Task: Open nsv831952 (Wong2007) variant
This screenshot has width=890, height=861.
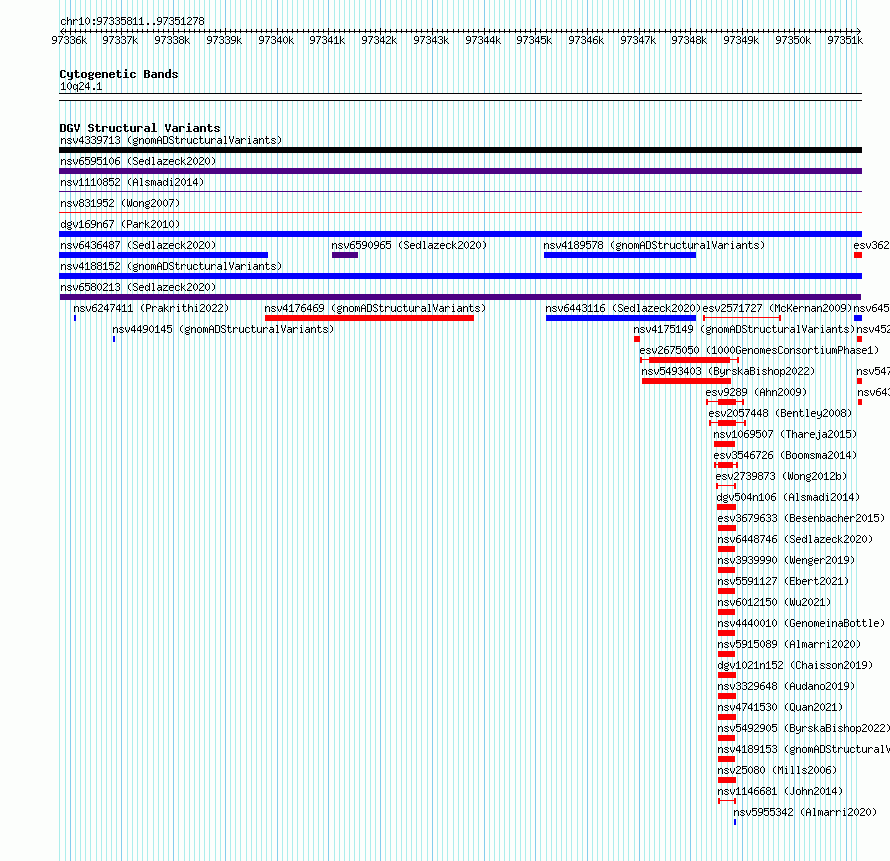Action: (x=120, y=203)
